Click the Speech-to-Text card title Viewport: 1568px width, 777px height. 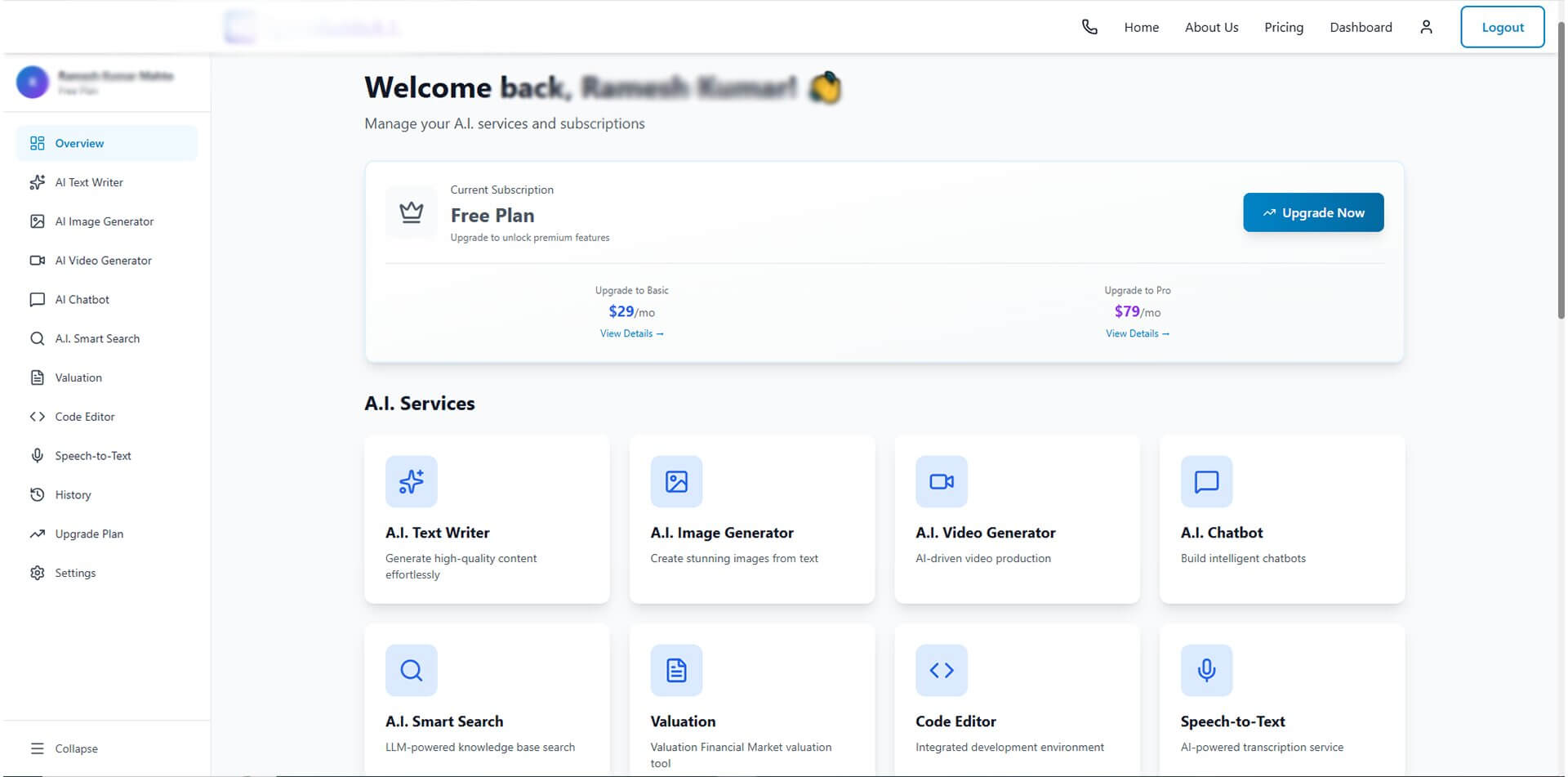coord(1232,721)
